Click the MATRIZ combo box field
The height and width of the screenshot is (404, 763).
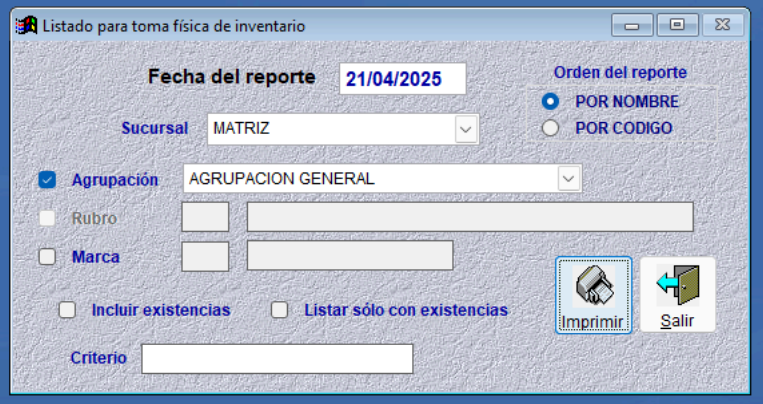tap(343, 129)
